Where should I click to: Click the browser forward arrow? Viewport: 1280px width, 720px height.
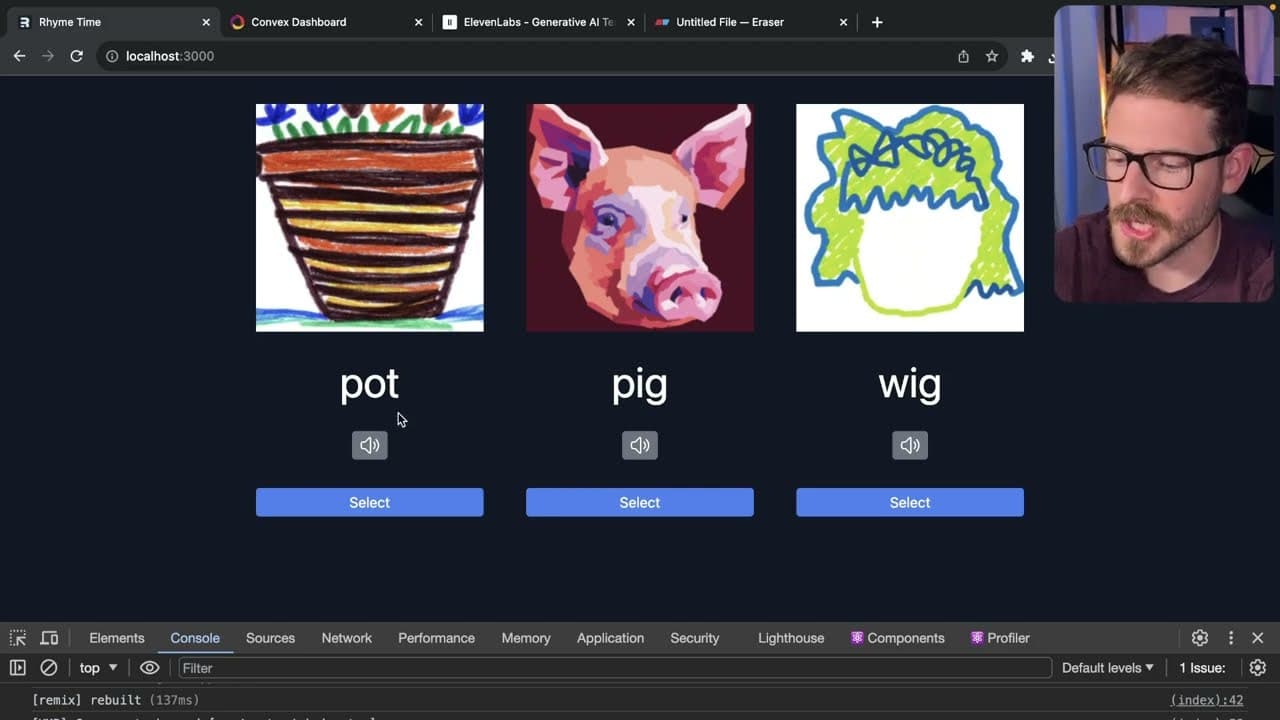pyautogui.click(x=47, y=56)
